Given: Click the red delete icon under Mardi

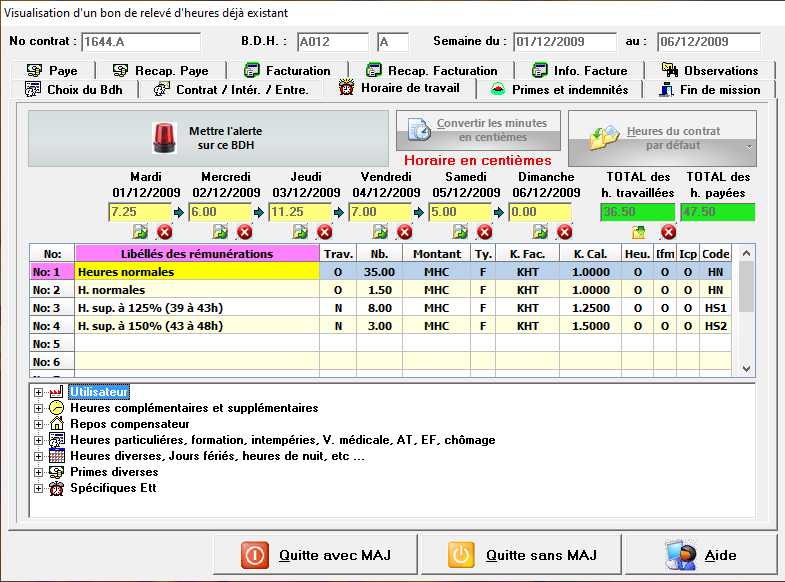Looking at the screenshot, I should (165, 232).
